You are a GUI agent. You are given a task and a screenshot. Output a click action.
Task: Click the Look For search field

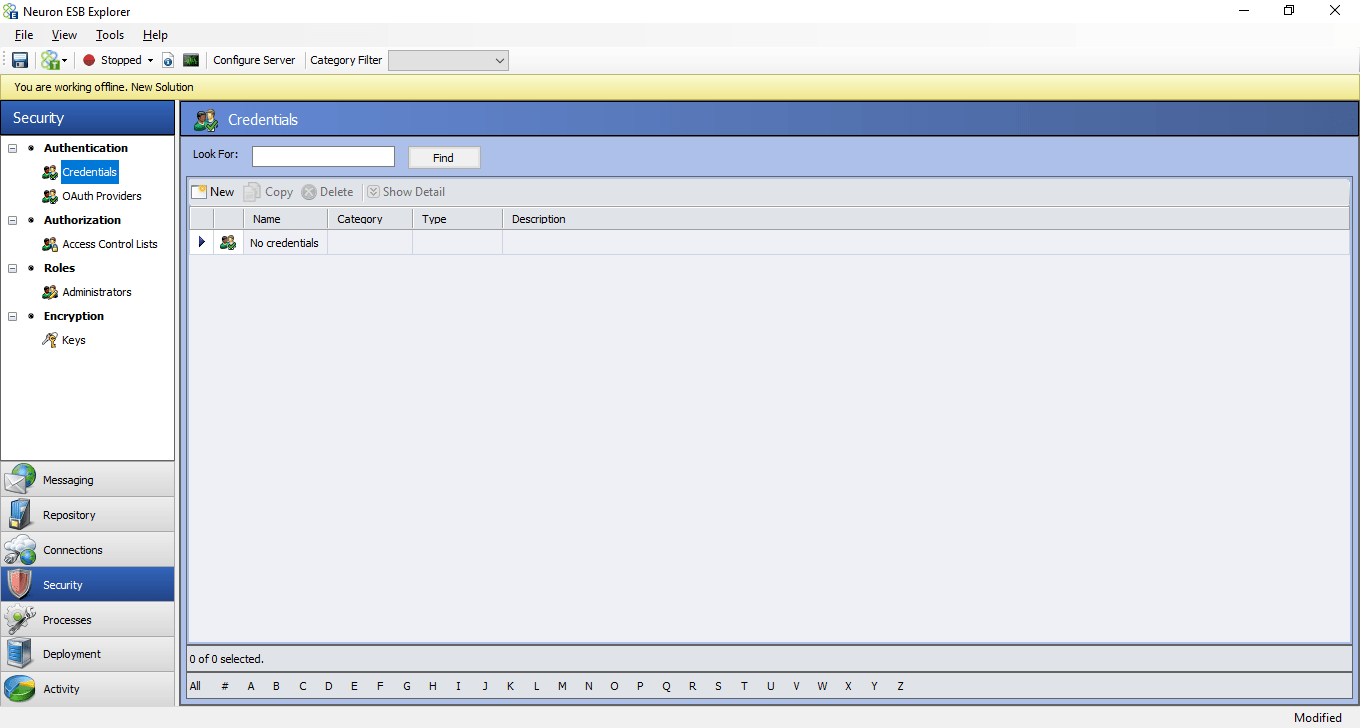tap(323, 156)
